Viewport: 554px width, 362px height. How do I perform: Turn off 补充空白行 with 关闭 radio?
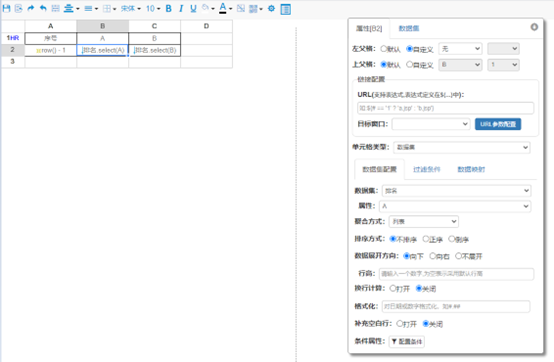point(426,324)
